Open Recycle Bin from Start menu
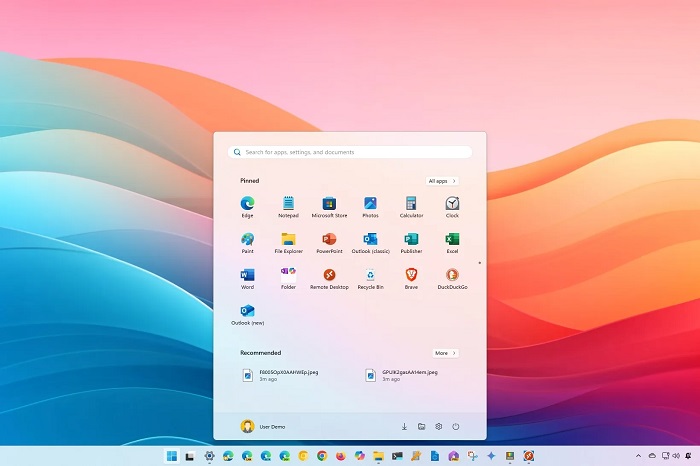Image resolution: width=700 pixels, height=466 pixels. pyautogui.click(x=370, y=279)
